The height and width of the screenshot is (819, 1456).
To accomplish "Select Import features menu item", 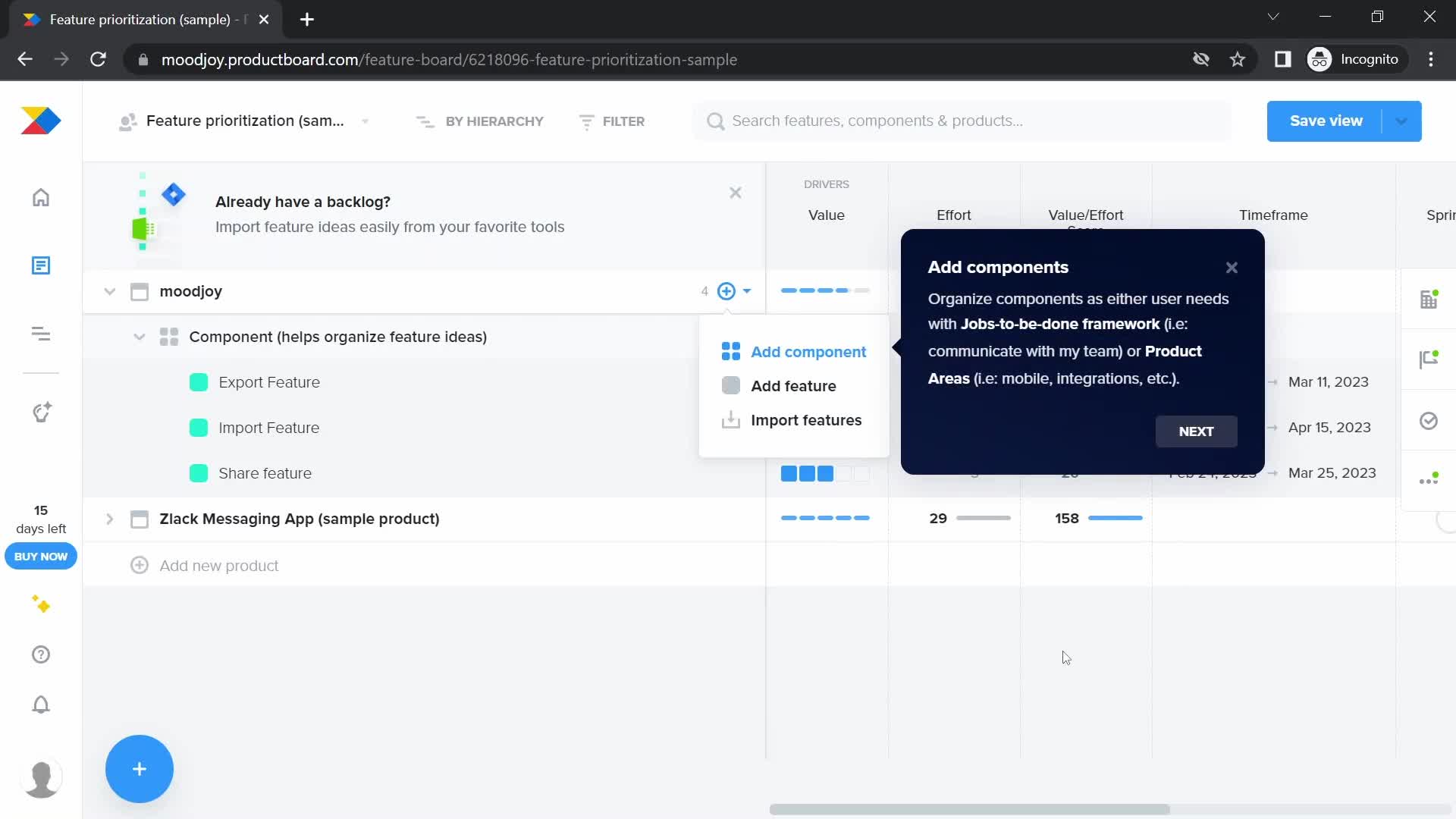I will pos(792,420).
